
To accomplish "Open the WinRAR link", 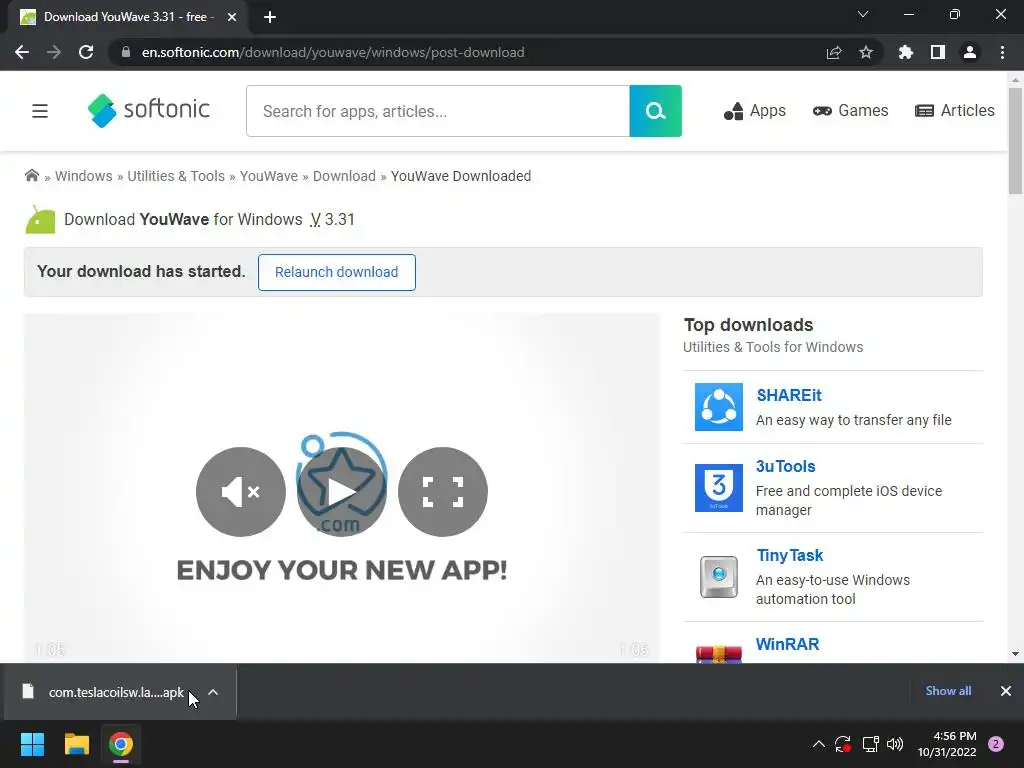I will point(787,644).
